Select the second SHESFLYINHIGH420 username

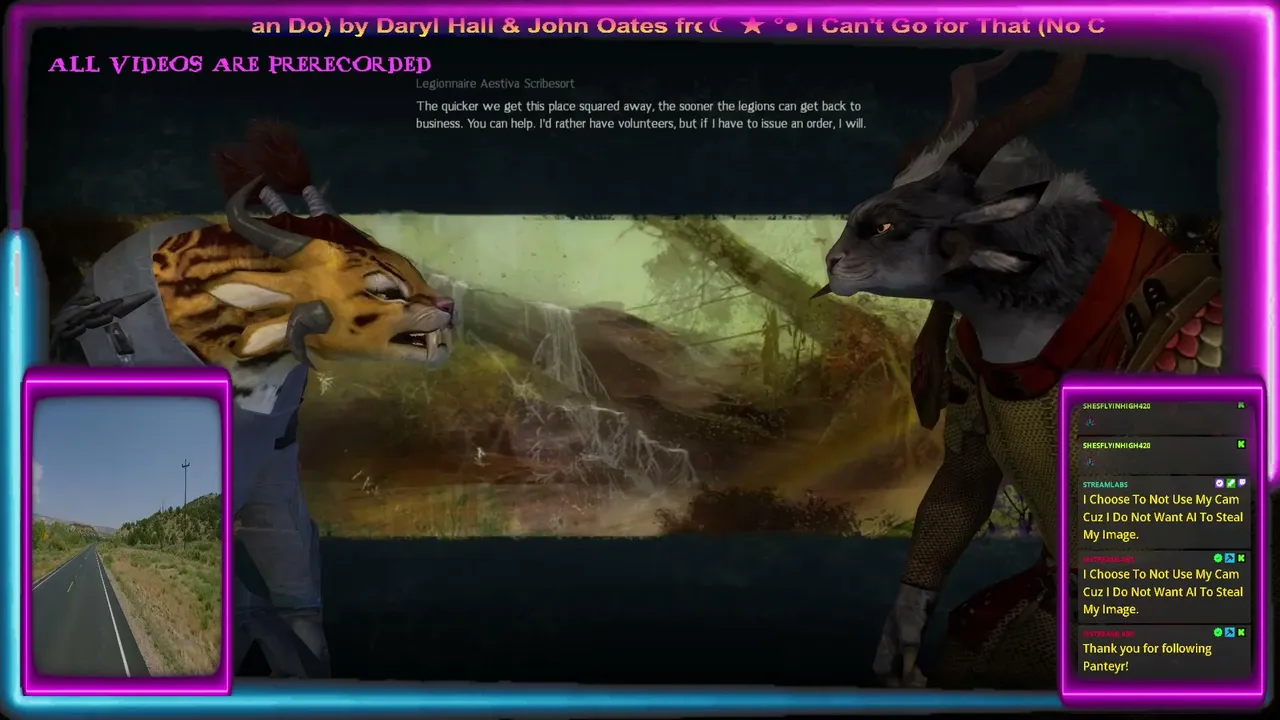coord(1116,445)
